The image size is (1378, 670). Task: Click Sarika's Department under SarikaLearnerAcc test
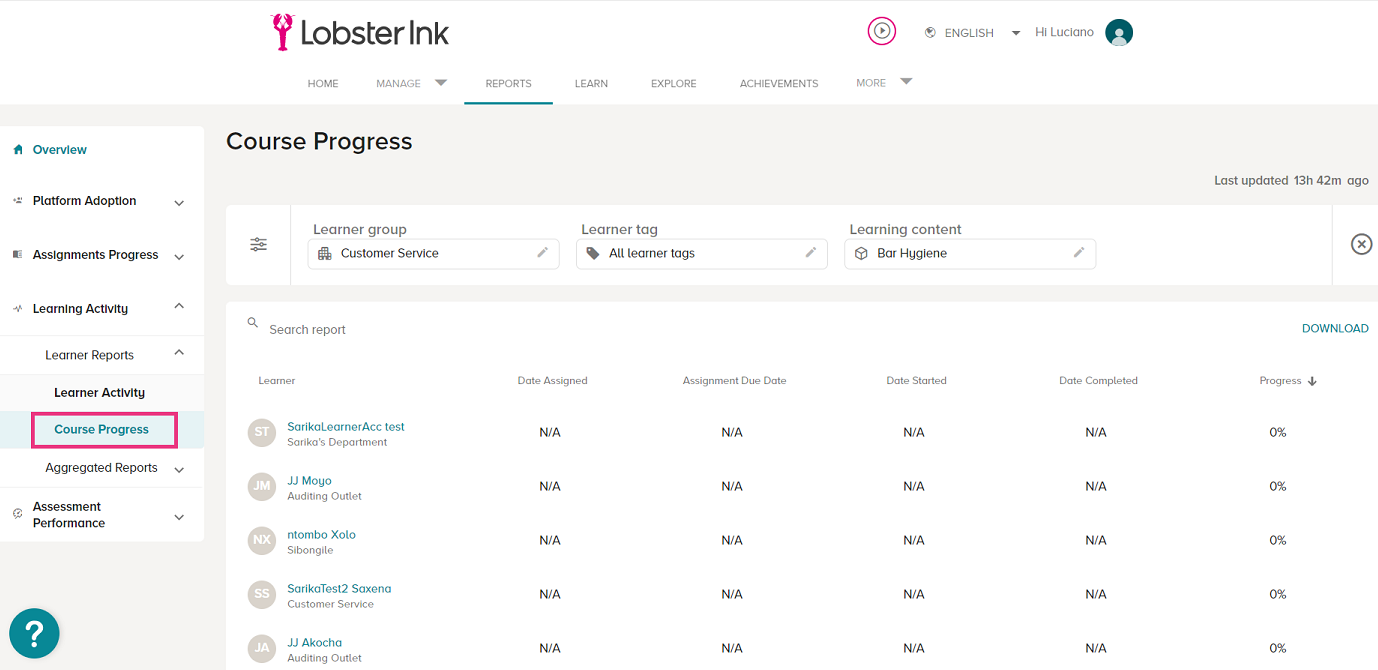point(337,443)
